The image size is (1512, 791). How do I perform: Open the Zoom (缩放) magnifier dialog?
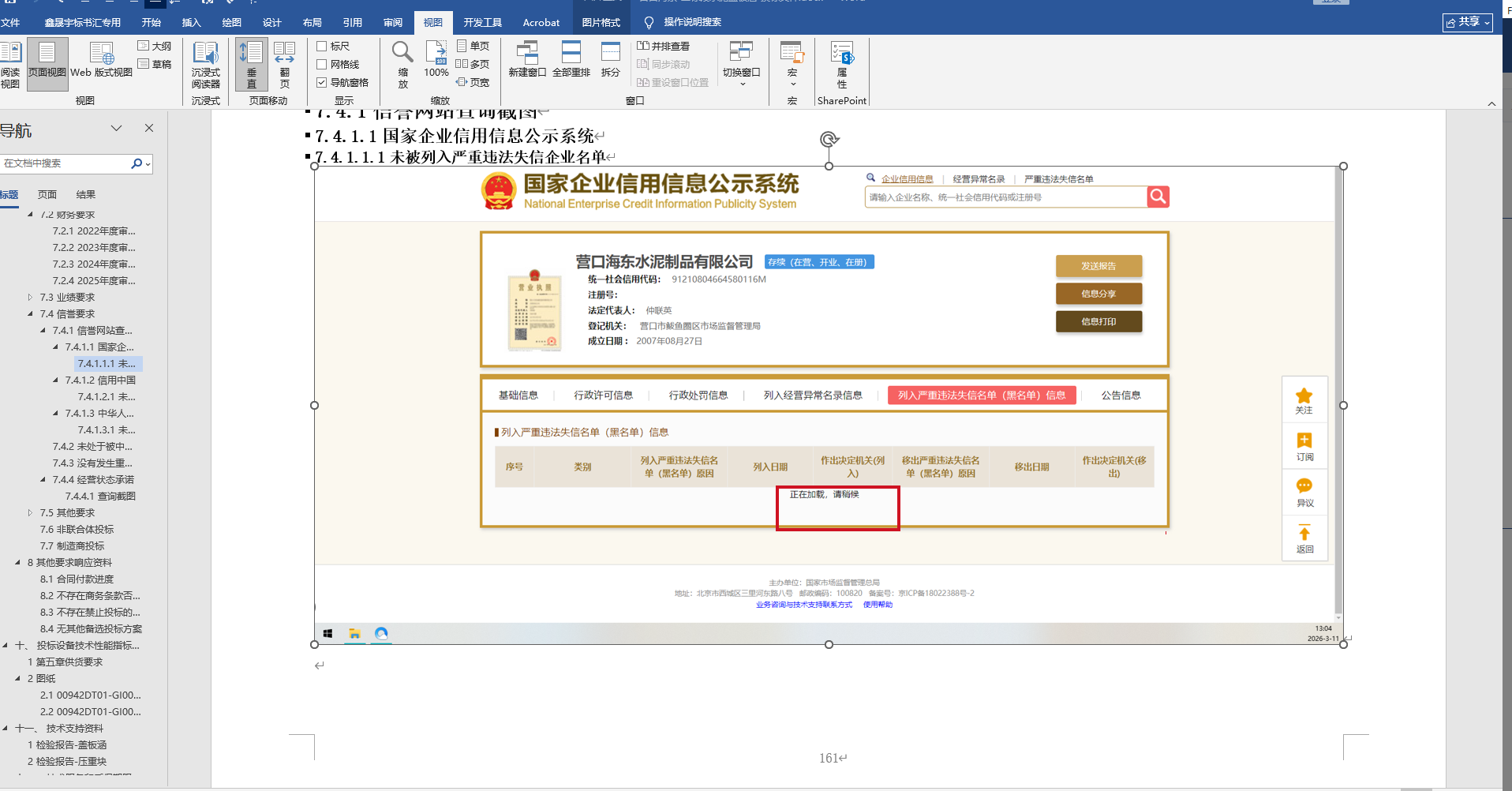tap(402, 65)
